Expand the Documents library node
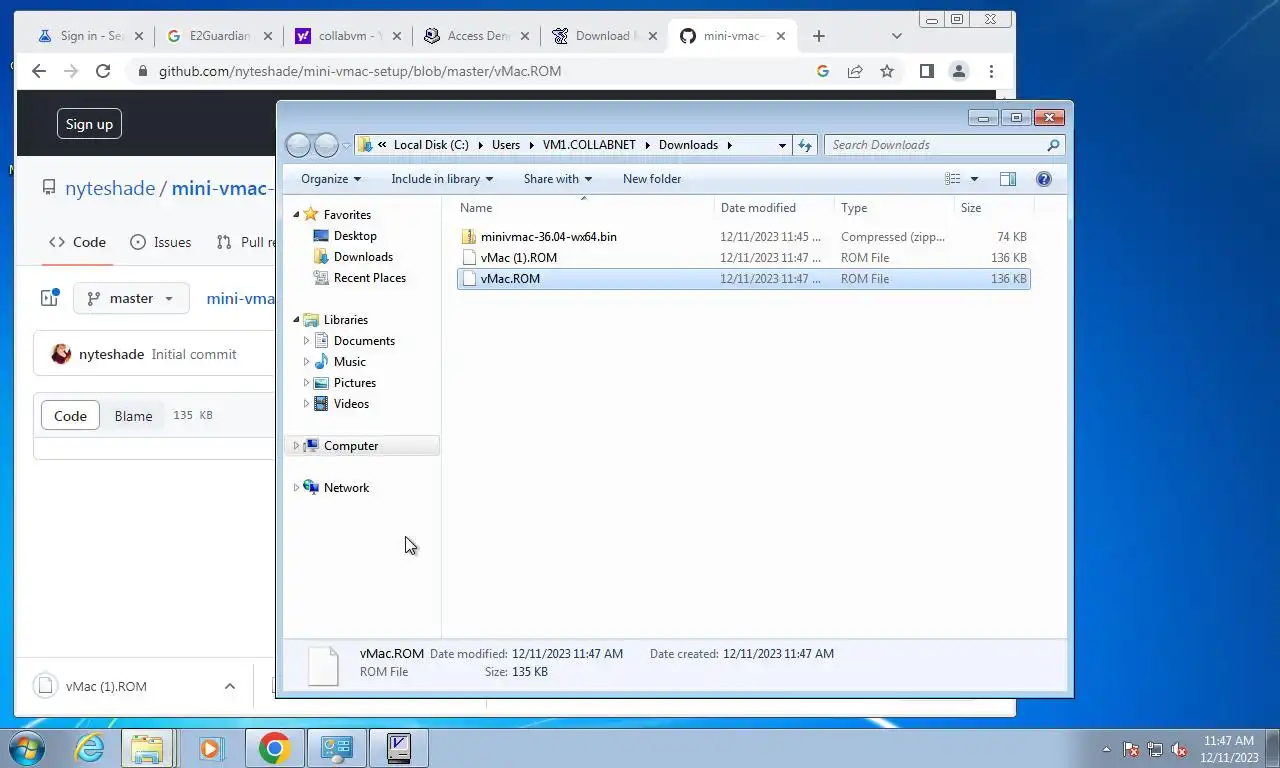This screenshot has height=768, width=1280. point(307,341)
